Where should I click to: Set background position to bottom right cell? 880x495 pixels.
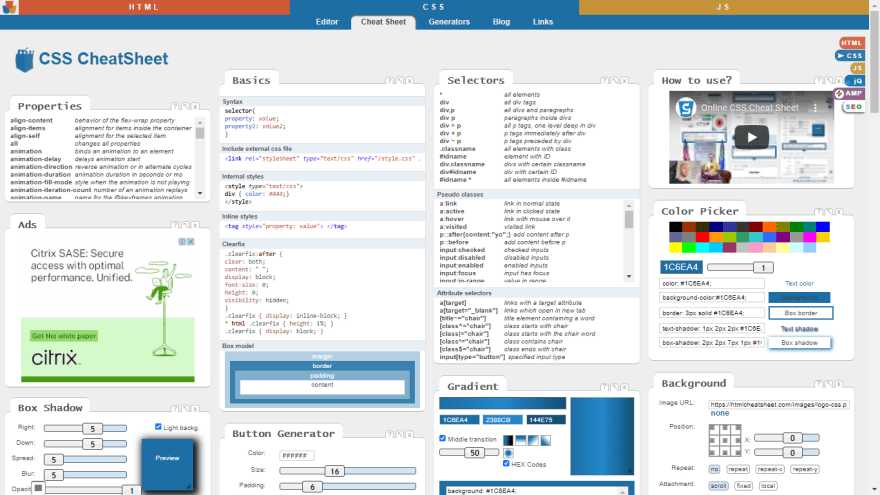[x=736, y=452]
